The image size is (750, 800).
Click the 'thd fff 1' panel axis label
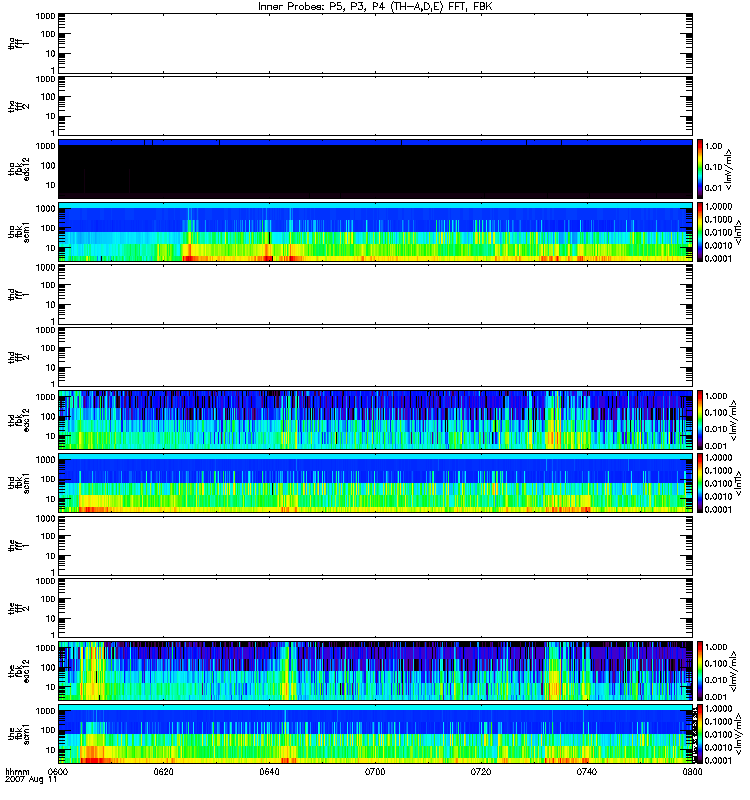pyautogui.click(x=18, y=294)
